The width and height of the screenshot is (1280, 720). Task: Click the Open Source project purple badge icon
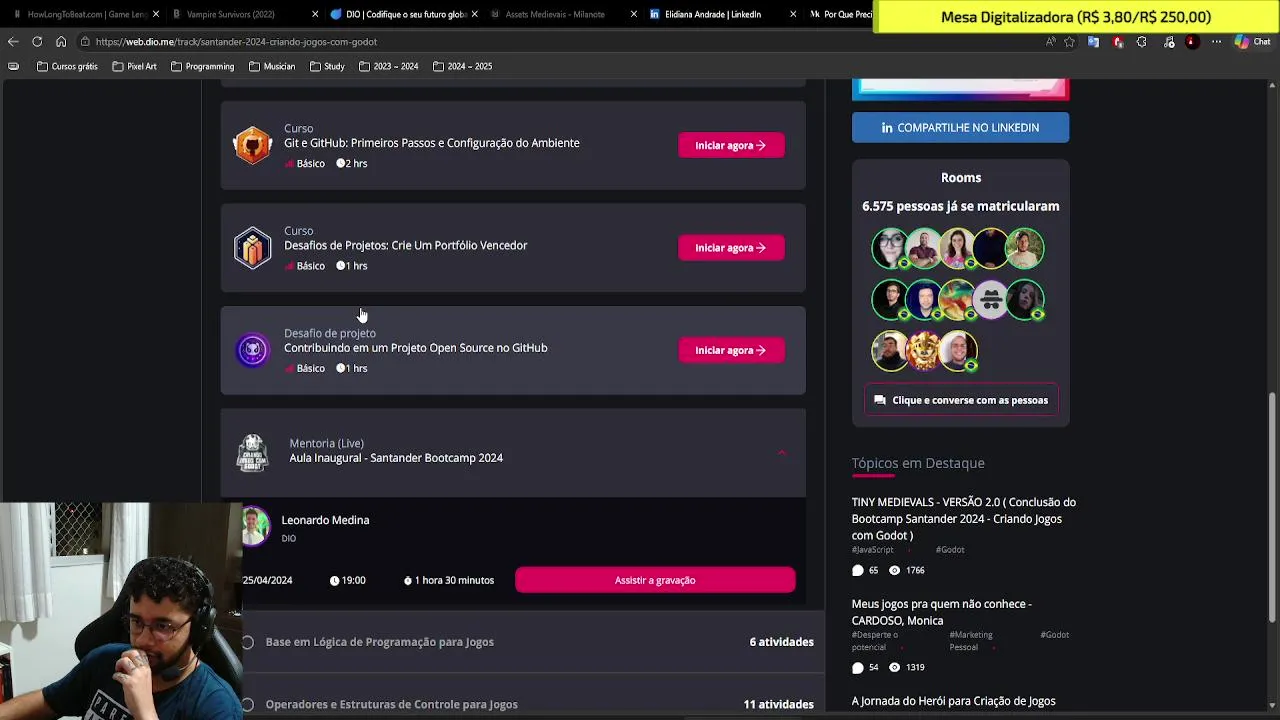click(253, 350)
